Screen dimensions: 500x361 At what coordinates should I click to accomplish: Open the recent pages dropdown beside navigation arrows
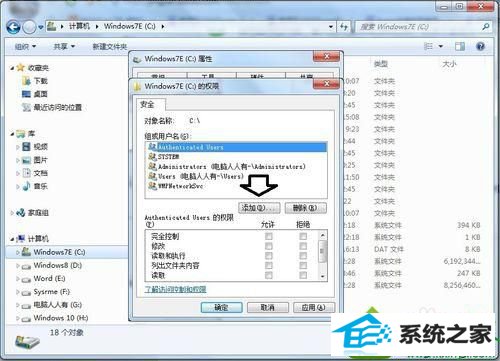pos(40,27)
